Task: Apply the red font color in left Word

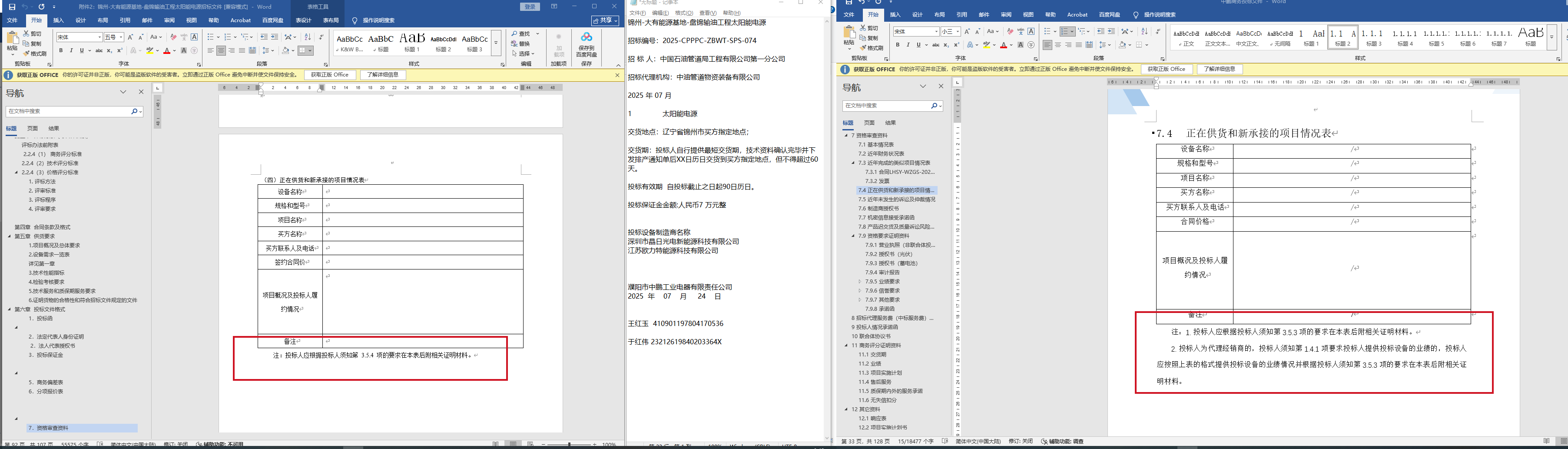Action: (166, 50)
